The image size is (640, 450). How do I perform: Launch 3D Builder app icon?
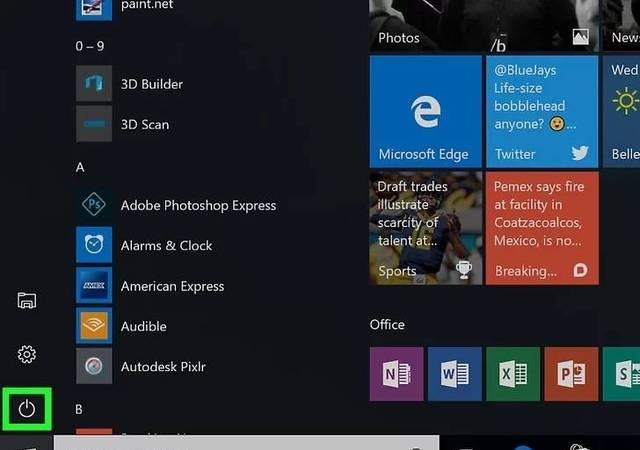click(x=94, y=84)
